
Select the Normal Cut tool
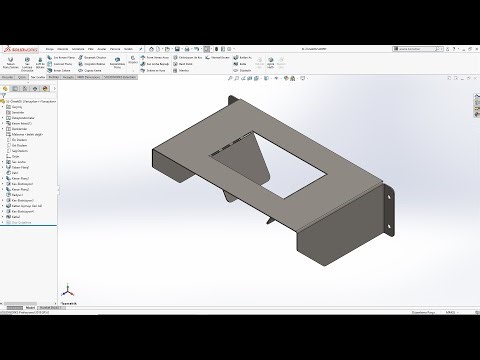[x=217, y=57]
